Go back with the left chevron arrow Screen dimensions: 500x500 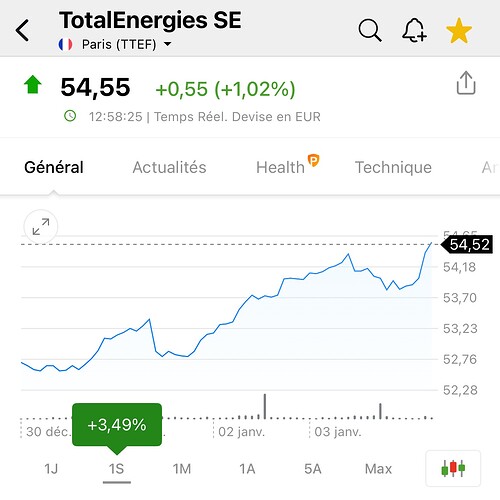(23, 30)
